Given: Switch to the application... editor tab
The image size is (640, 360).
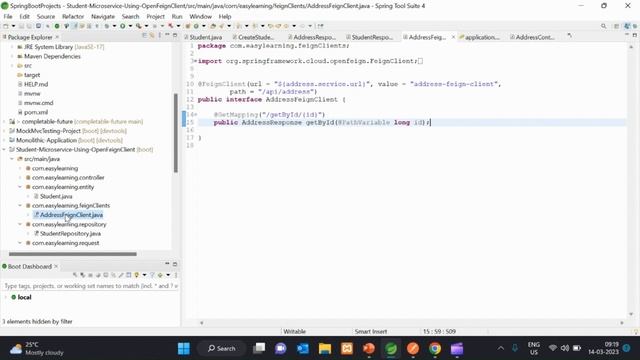Looking at the screenshot, I should pos(480,37).
